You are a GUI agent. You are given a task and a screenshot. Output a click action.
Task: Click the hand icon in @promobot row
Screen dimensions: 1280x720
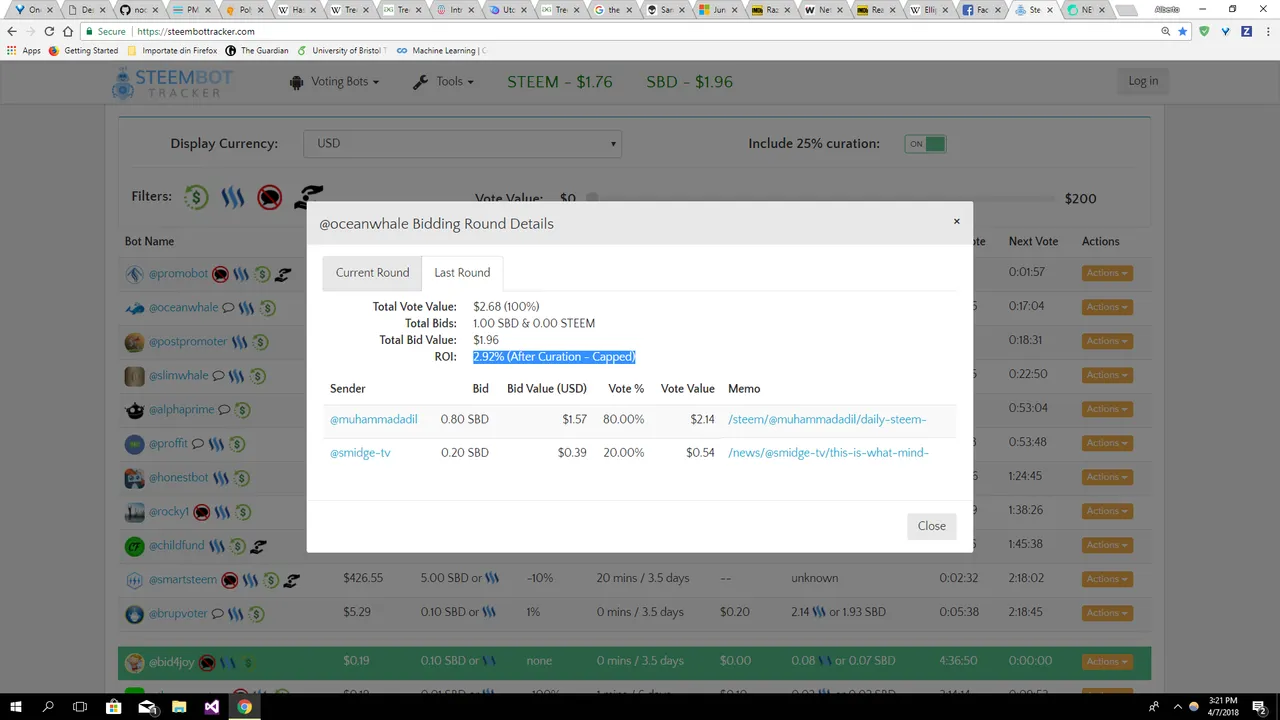click(283, 274)
